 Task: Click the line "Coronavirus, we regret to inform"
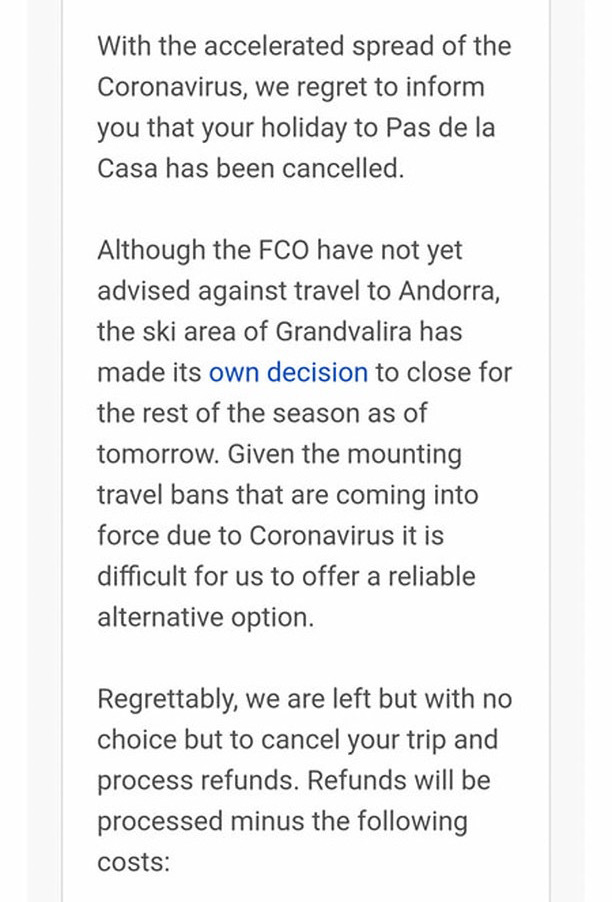[x=291, y=87]
